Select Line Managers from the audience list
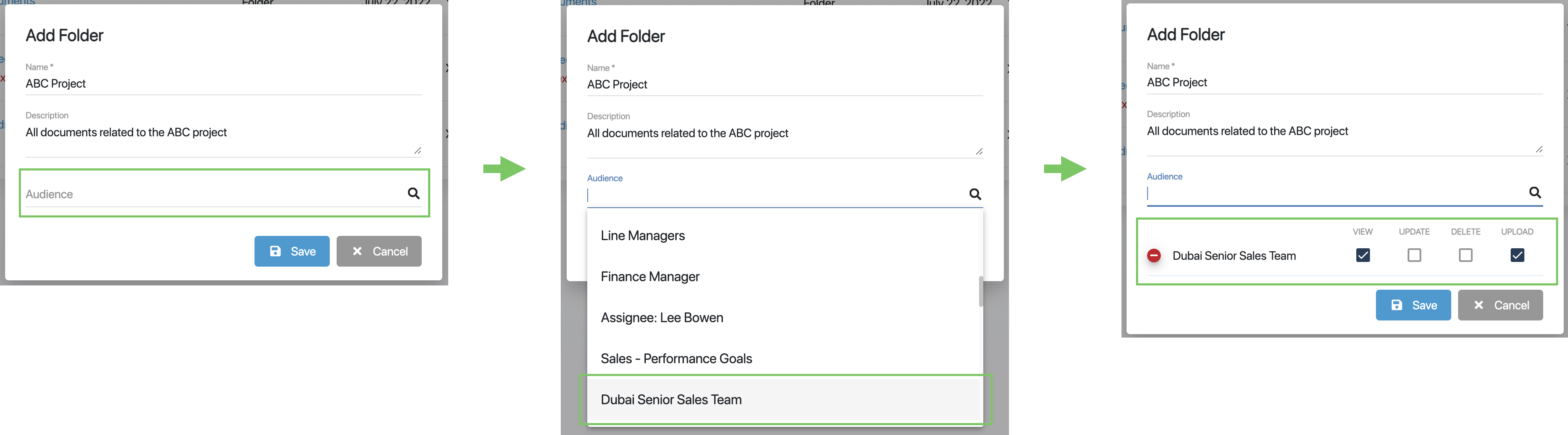The width and height of the screenshot is (1568, 435). (642, 235)
